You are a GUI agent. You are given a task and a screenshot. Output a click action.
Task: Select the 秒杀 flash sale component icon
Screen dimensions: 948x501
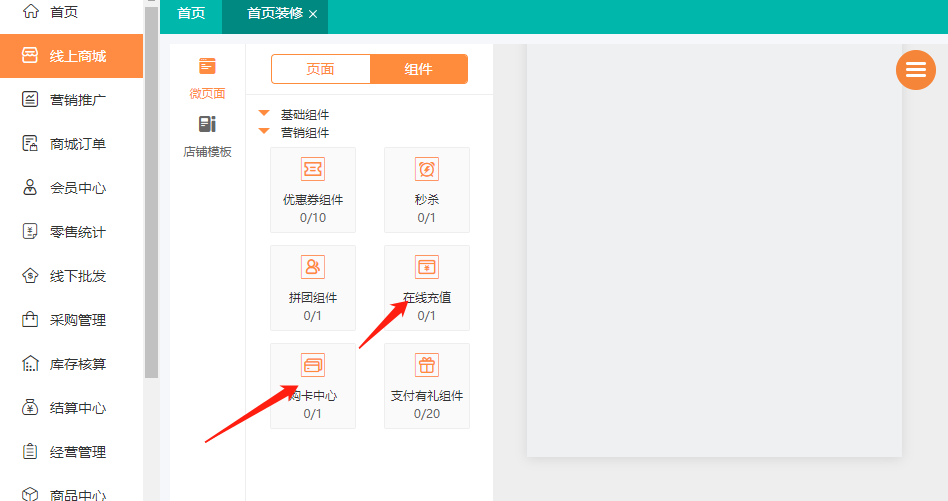click(427, 169)
